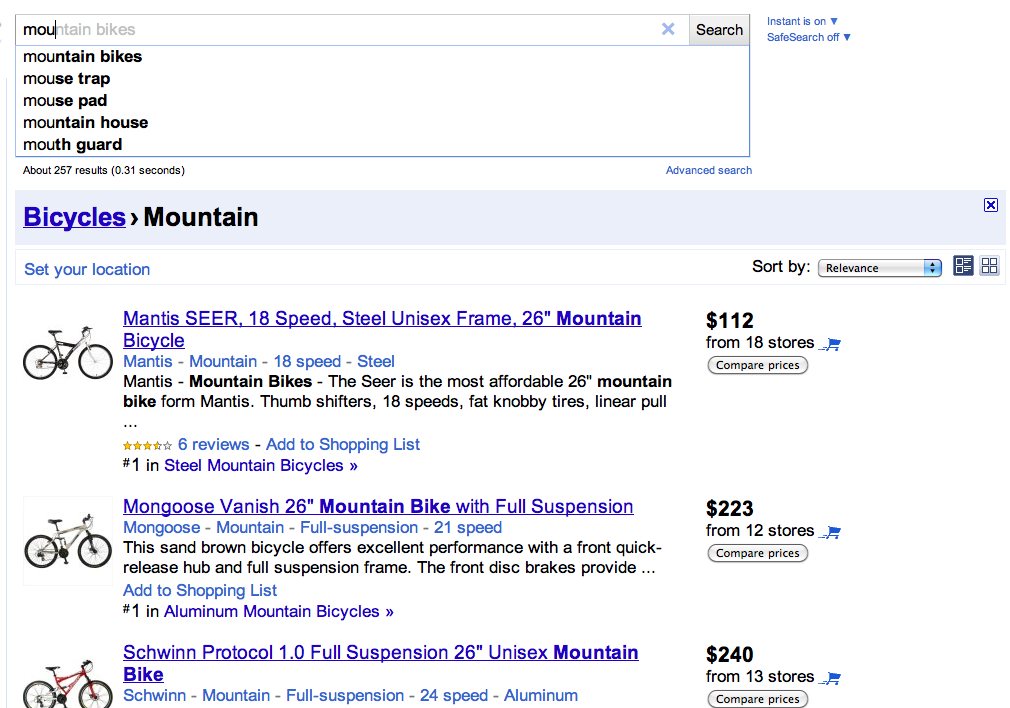Compare prices for the $112 Mantis bike
1010x708 pixels.
(758, 365)
